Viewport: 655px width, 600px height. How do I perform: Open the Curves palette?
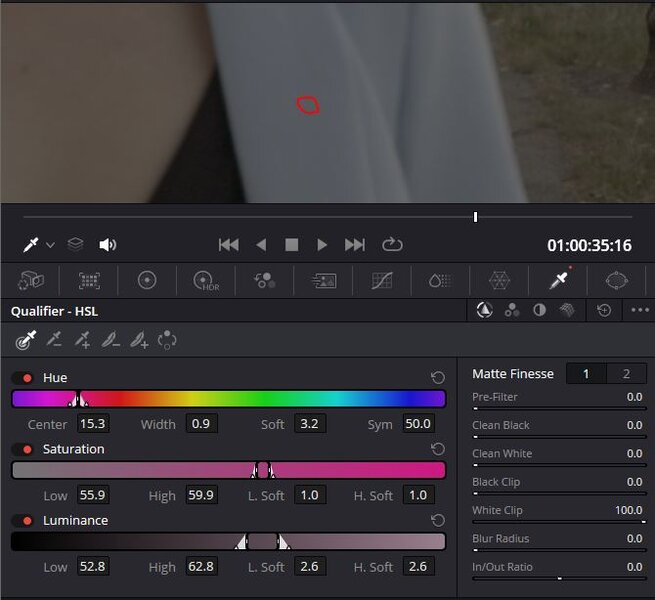[x=382, y=281]
